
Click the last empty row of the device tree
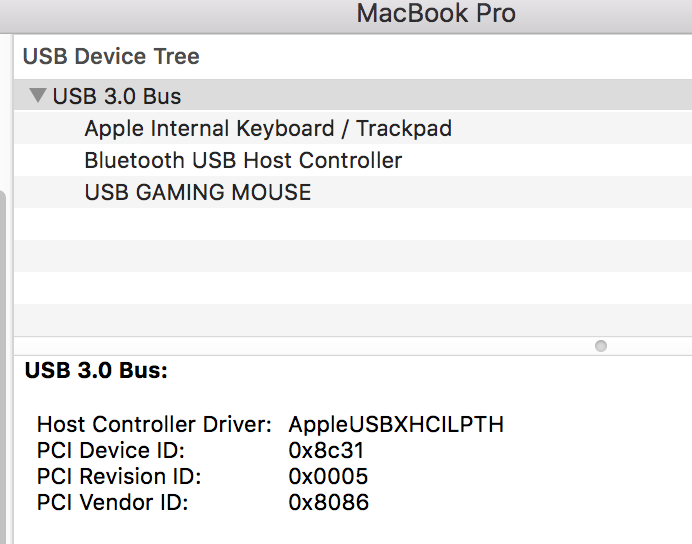tap(353, 320)
